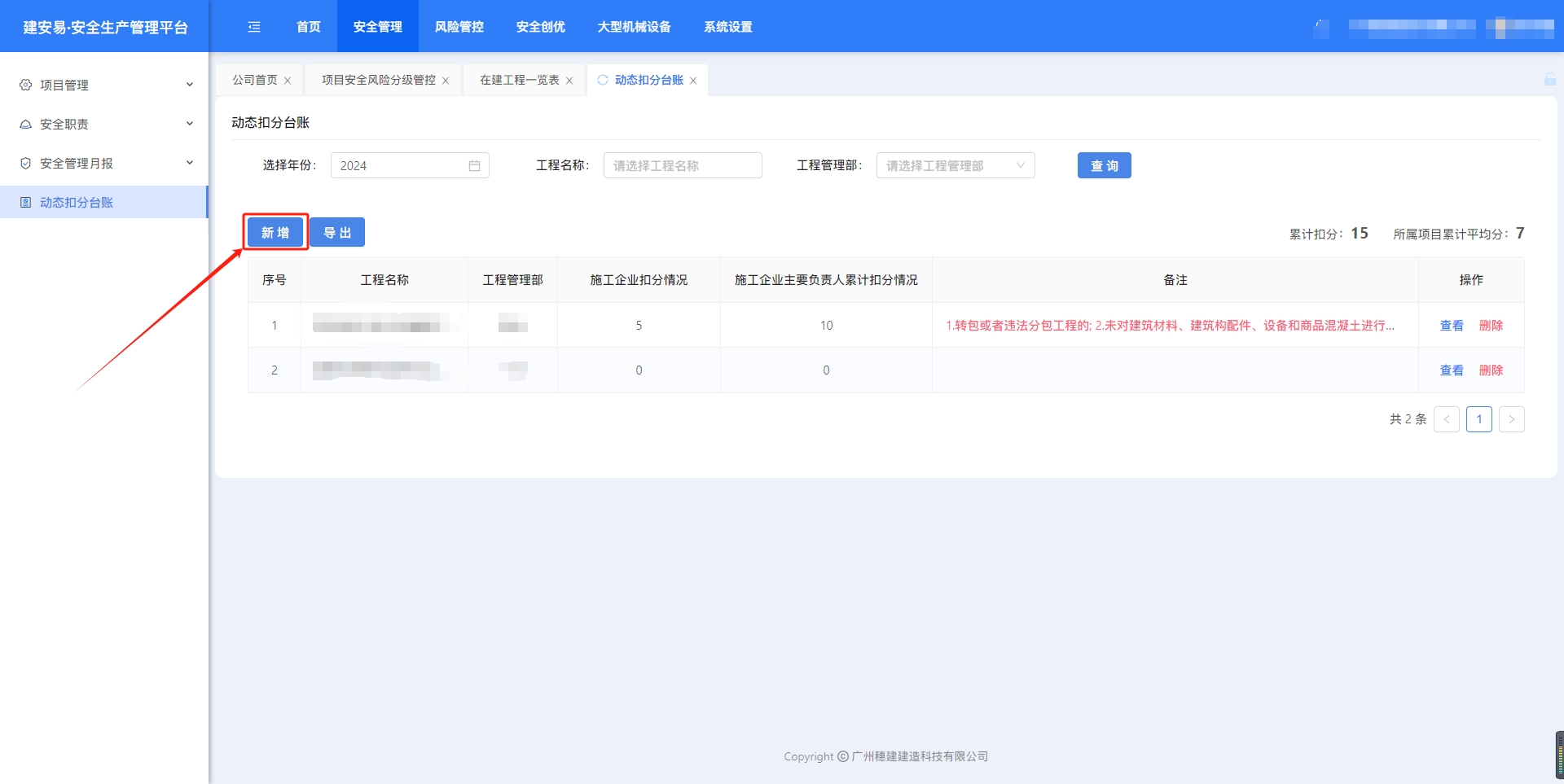Go to previous page arrow
1564x784 pixels.
(1446, 419)
